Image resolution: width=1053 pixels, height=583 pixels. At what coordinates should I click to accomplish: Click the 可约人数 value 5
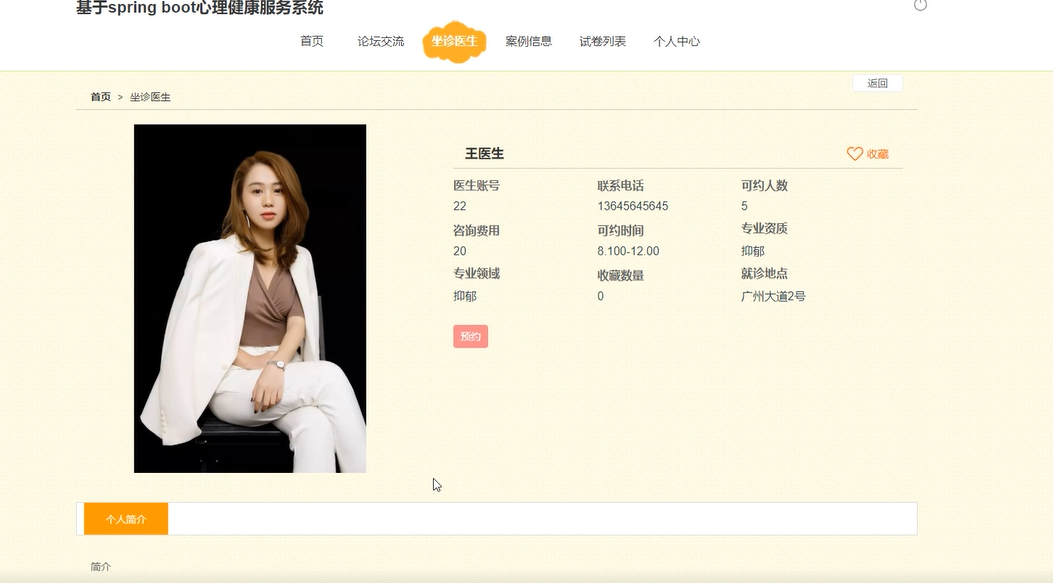744,206
